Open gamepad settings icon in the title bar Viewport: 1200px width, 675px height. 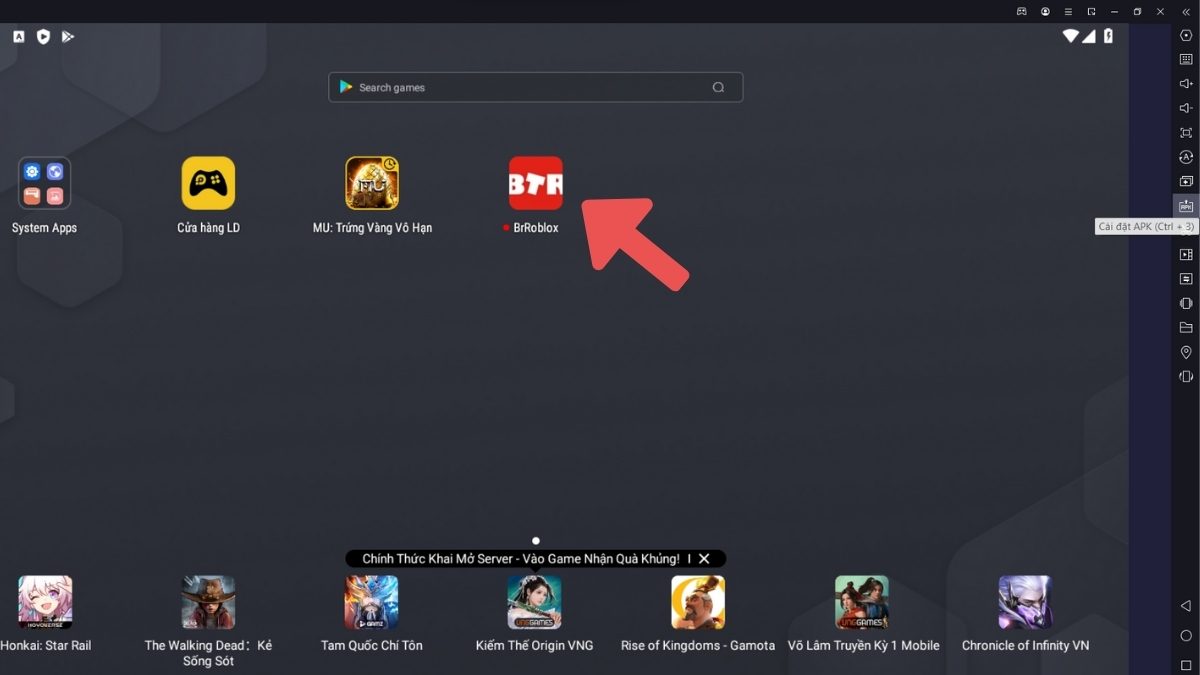pyautogui.click(x=1020, y=11)
